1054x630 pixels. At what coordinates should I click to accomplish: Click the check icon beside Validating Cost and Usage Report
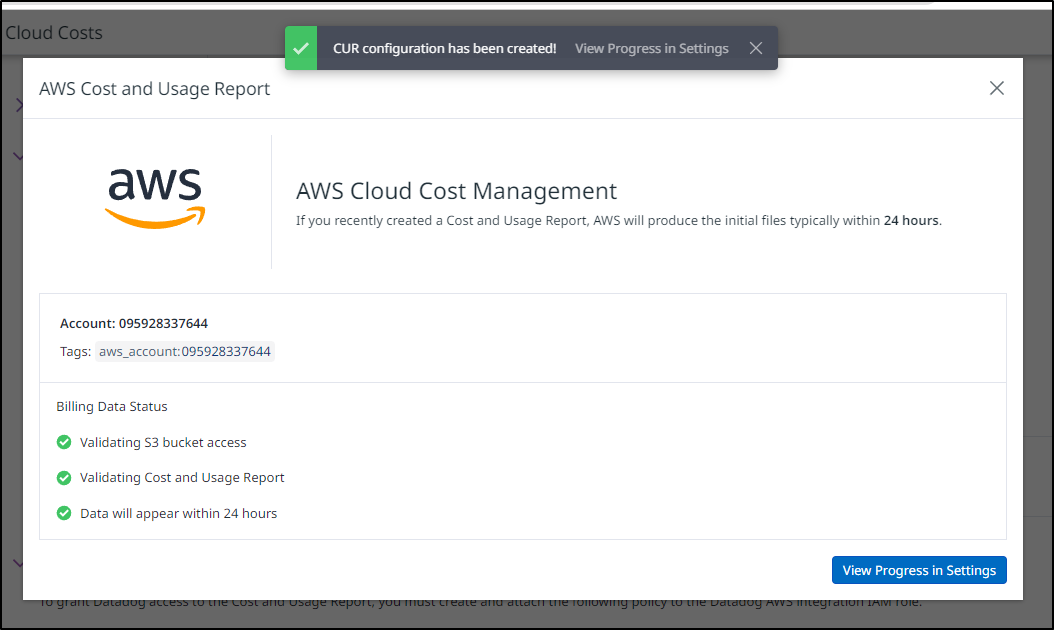coord(64,477)
